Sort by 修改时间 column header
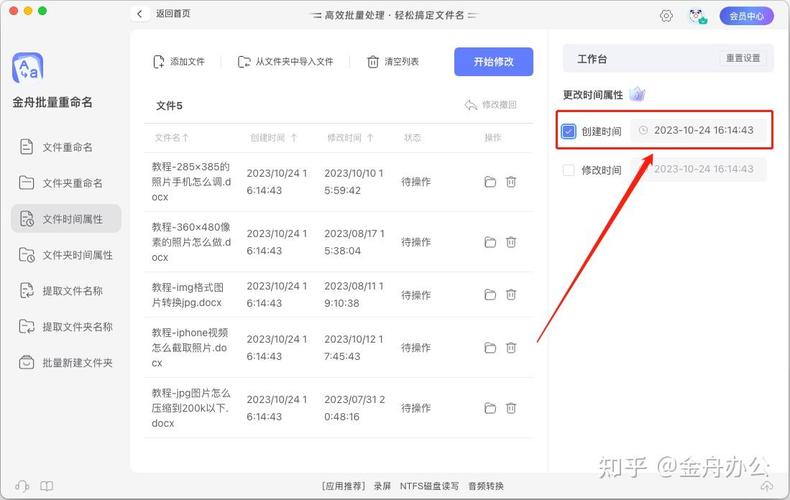The image size is (790, 500). coord(351,138)
